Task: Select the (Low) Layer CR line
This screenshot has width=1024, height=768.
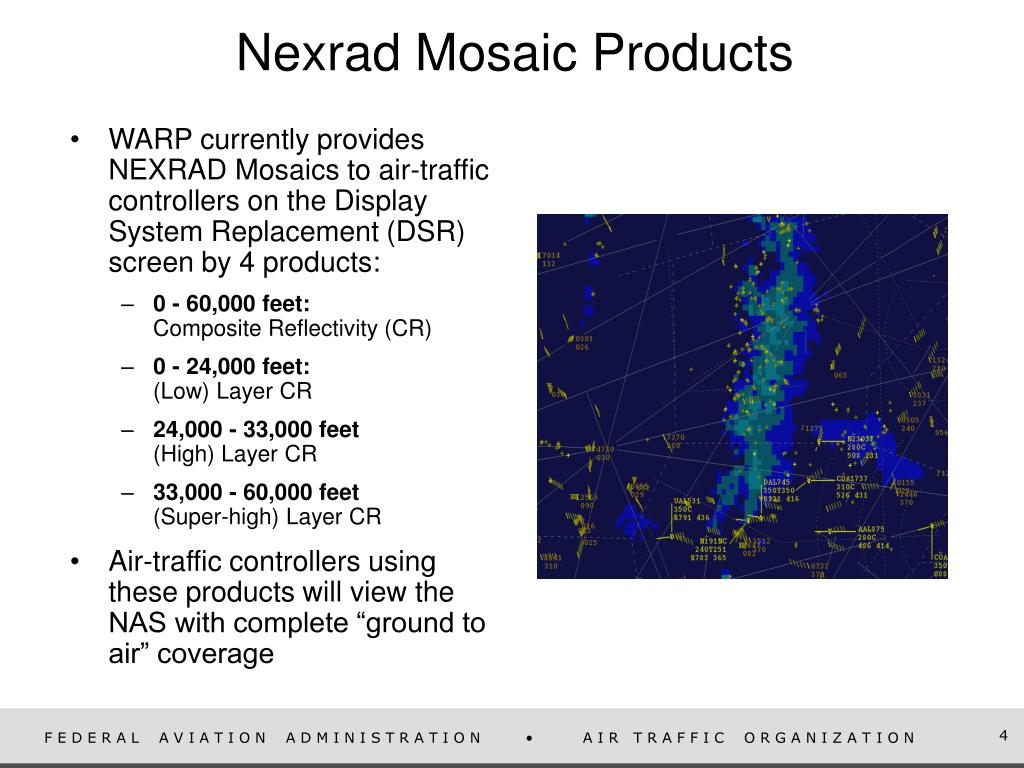Action: coord(232,391)
